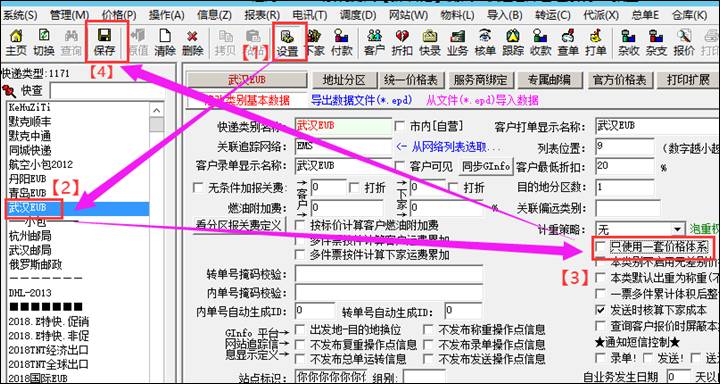Open the 价格(P) menu
Image resolution: width=720 pixels, height=384 pixels.
coord(119,15)
